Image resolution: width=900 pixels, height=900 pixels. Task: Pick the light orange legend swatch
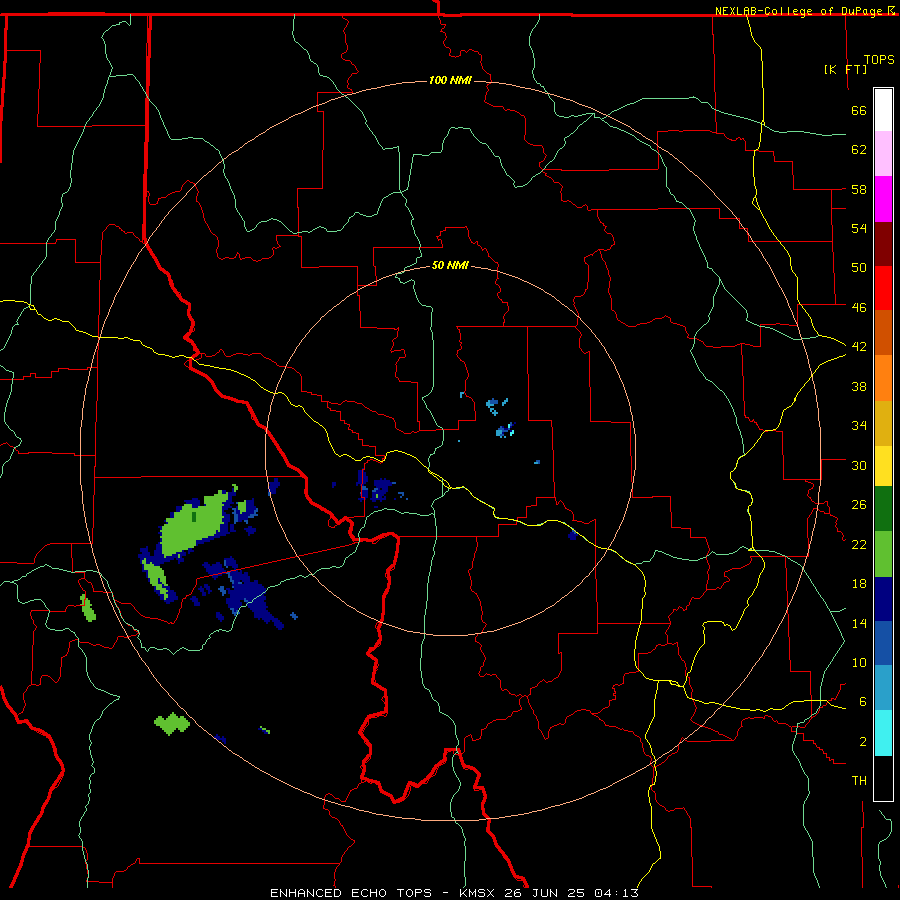point(883,378)
